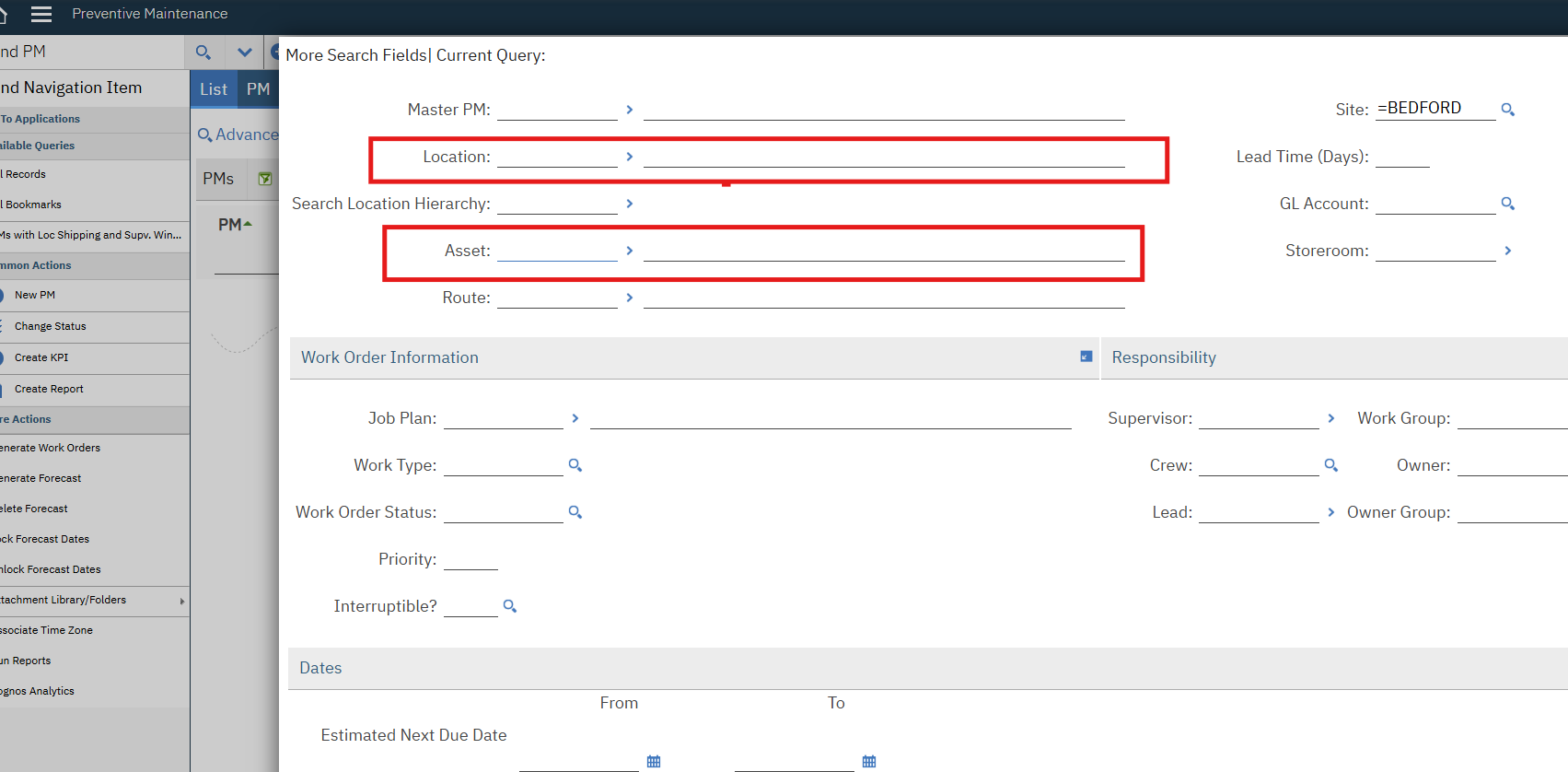This screenshot has height=772, width=1568.
Task: Click into the Job Plan code field
Action: [504, 418]
